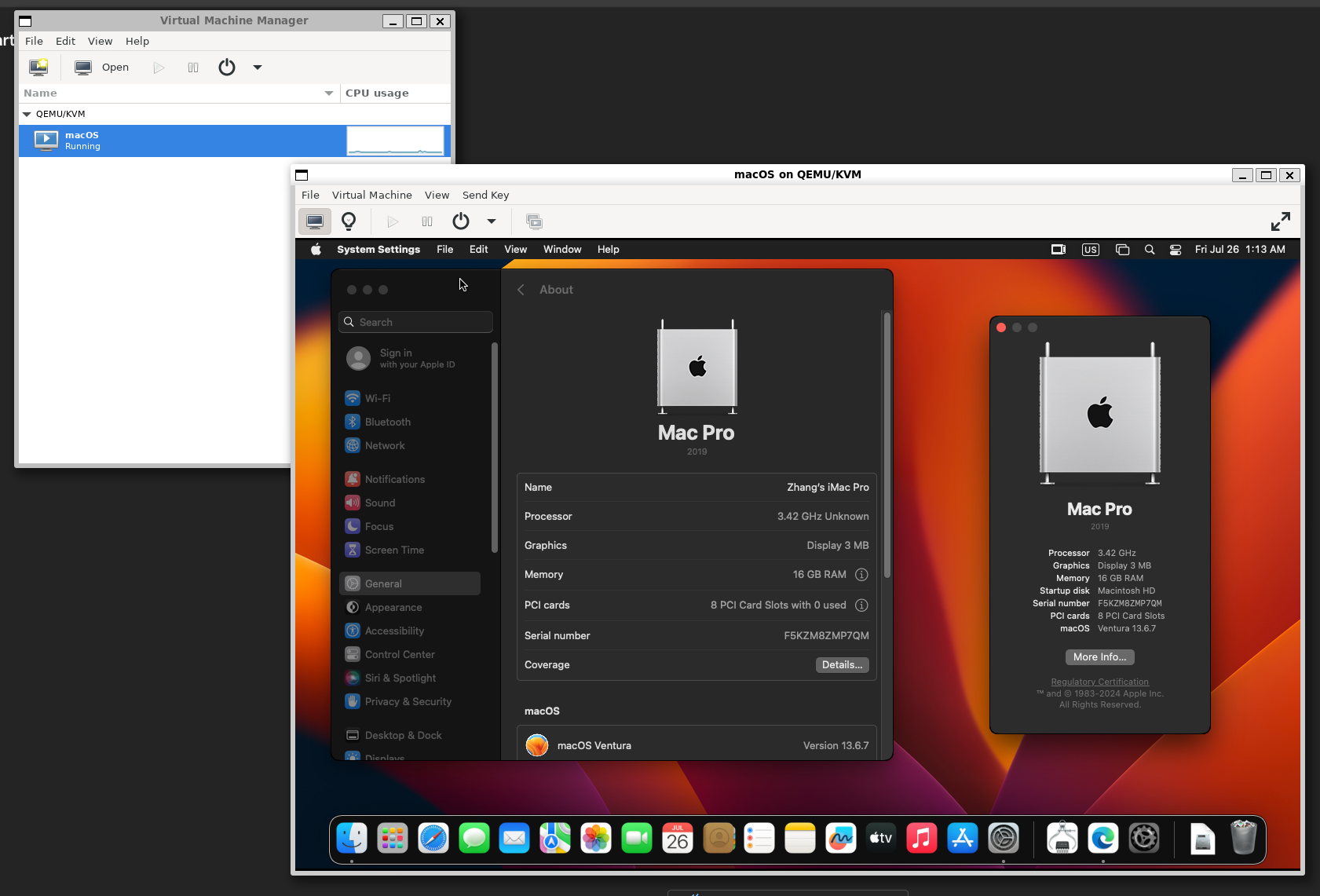
Task: Open the Window menu in System Settings
Action: [562, 250]
